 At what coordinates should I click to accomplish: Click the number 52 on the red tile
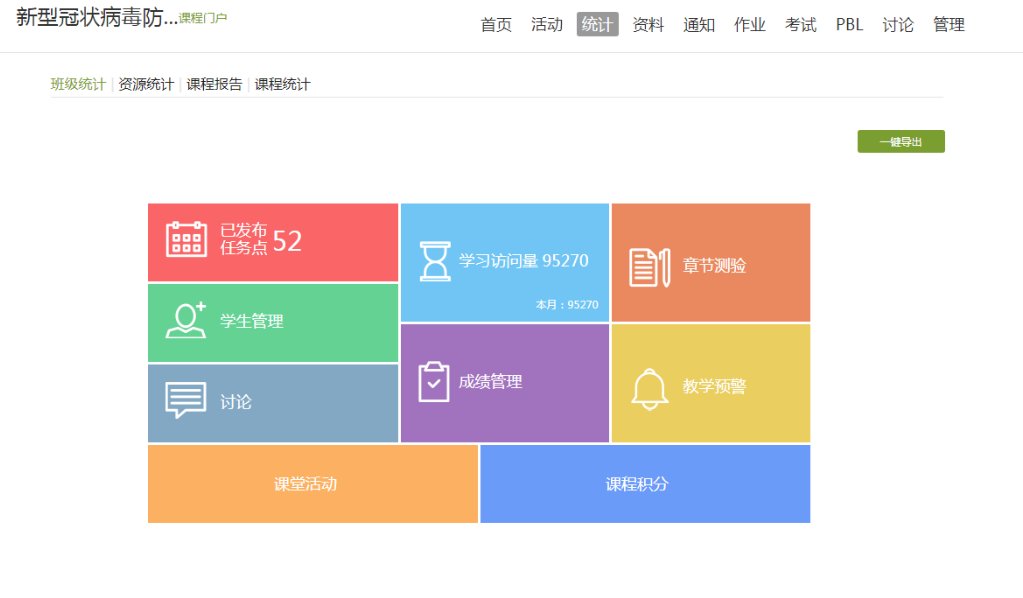(x=287, y=241)
